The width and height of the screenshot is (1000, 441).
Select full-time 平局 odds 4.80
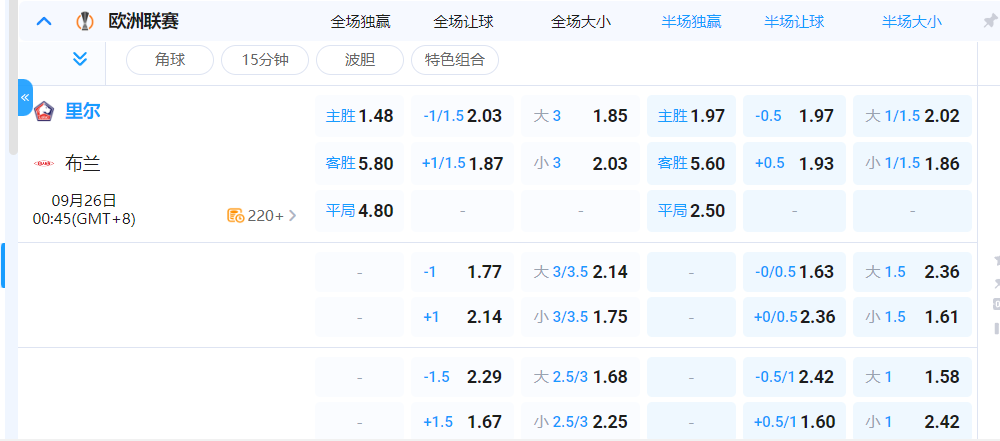pyautogui.click(x=360, y=211)
